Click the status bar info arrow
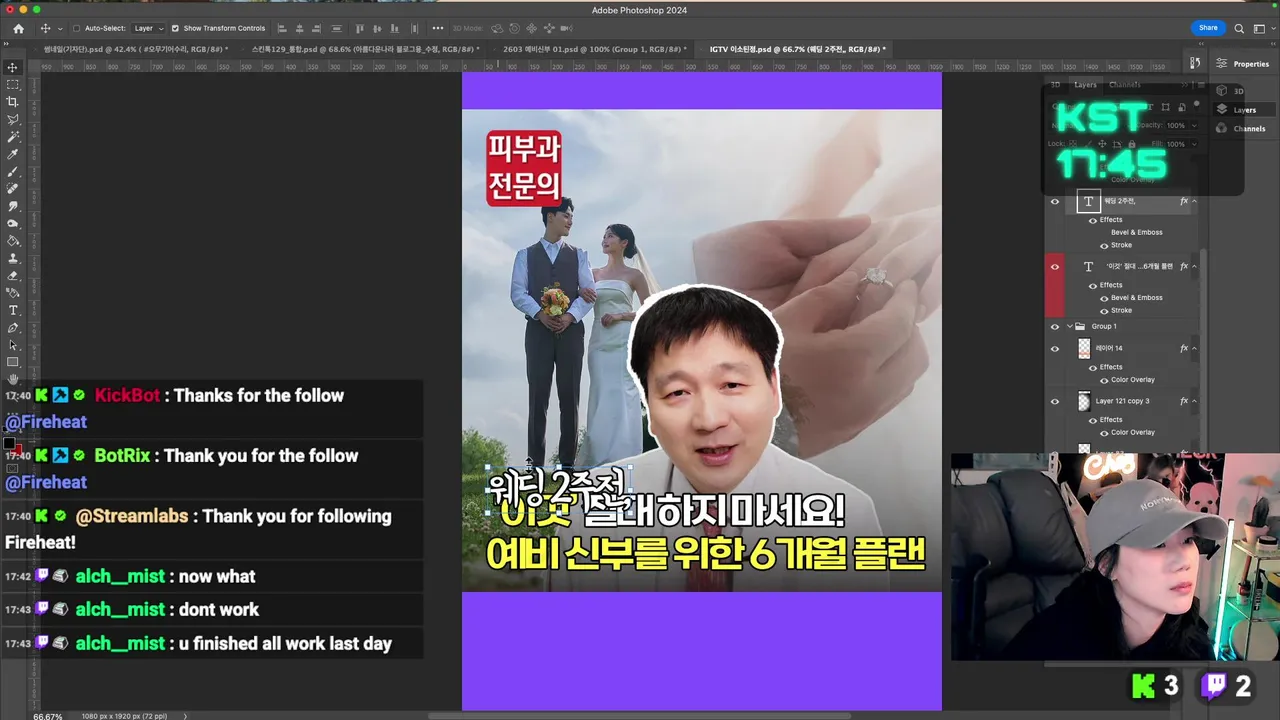Screen dimensions: 1280x720 (185, 716)
